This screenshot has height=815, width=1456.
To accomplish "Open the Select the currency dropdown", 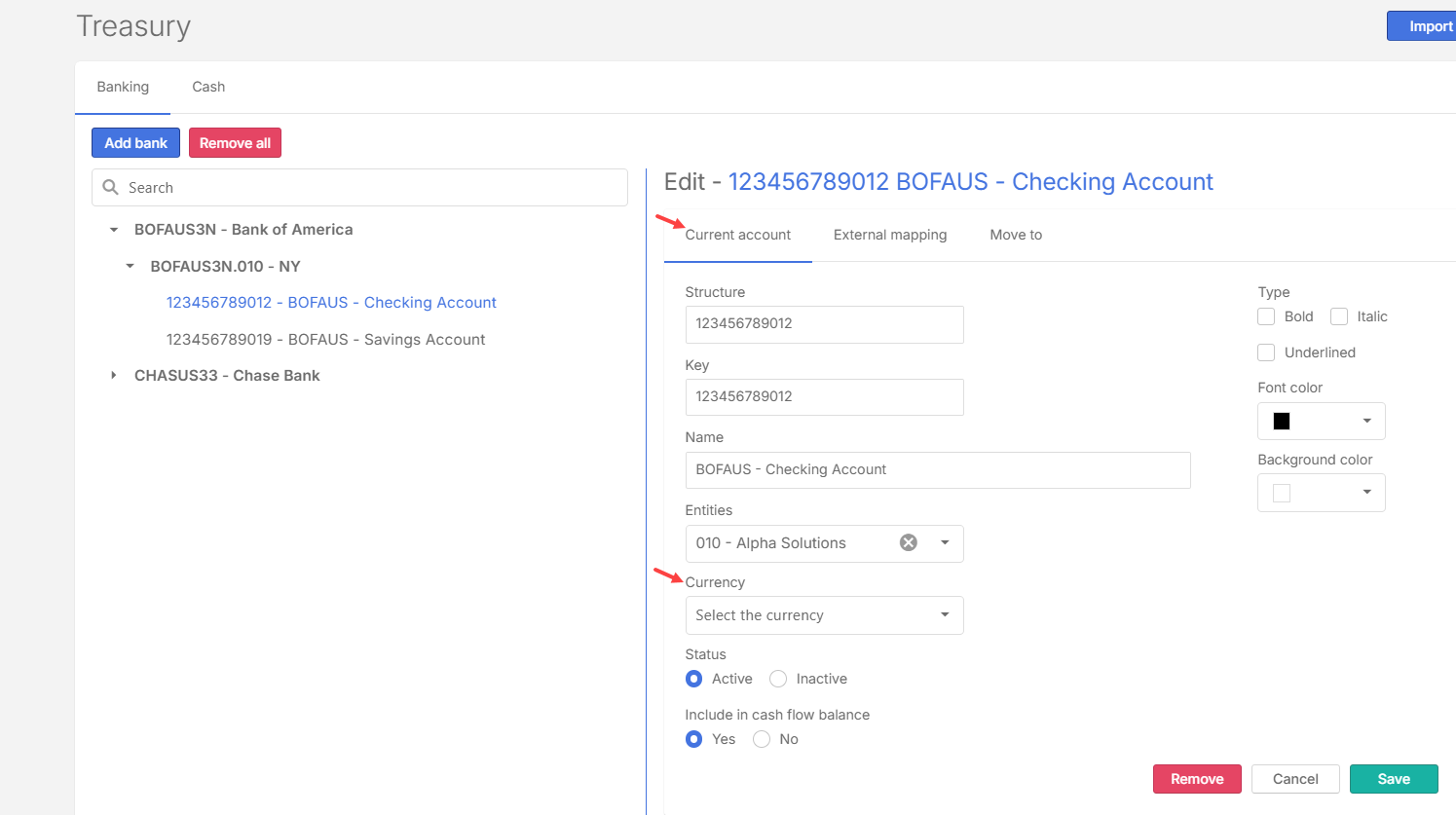I will [824, 615].
